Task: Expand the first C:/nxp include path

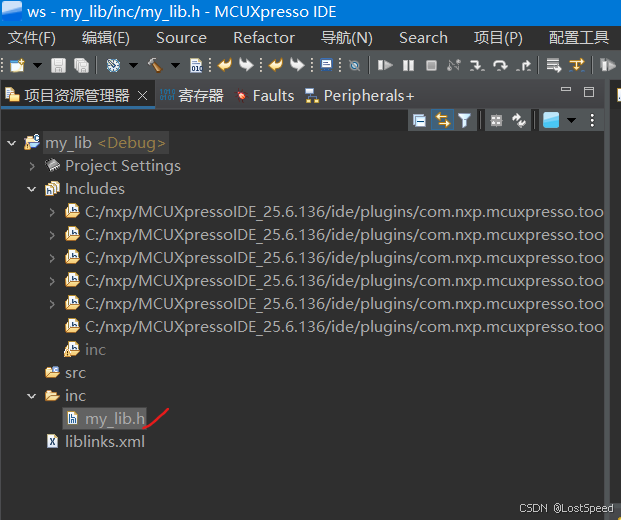Action: (52, 212)
